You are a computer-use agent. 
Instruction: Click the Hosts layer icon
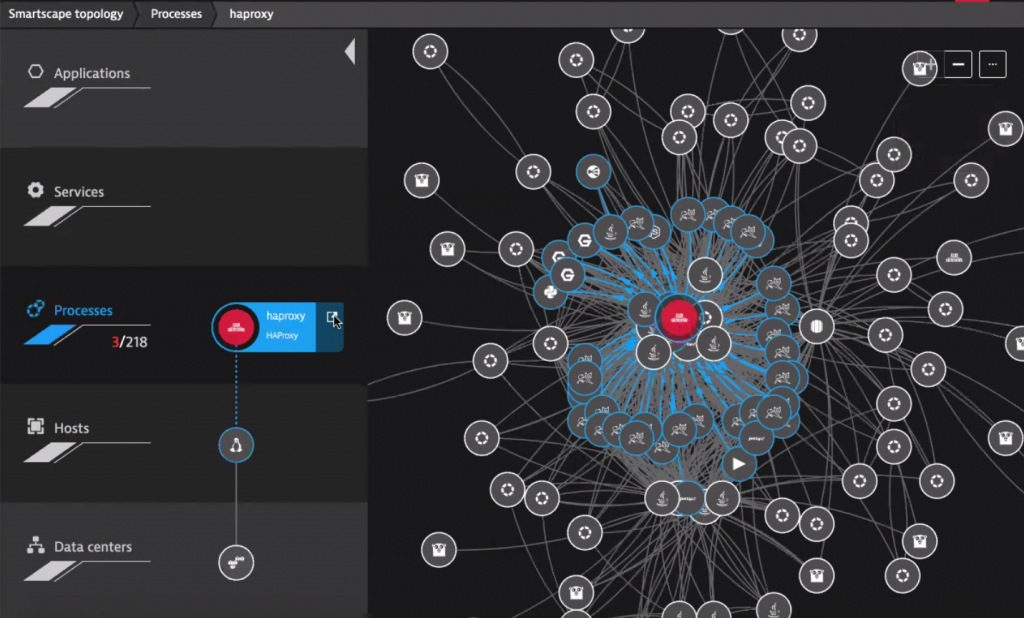(x=36, y=426)
